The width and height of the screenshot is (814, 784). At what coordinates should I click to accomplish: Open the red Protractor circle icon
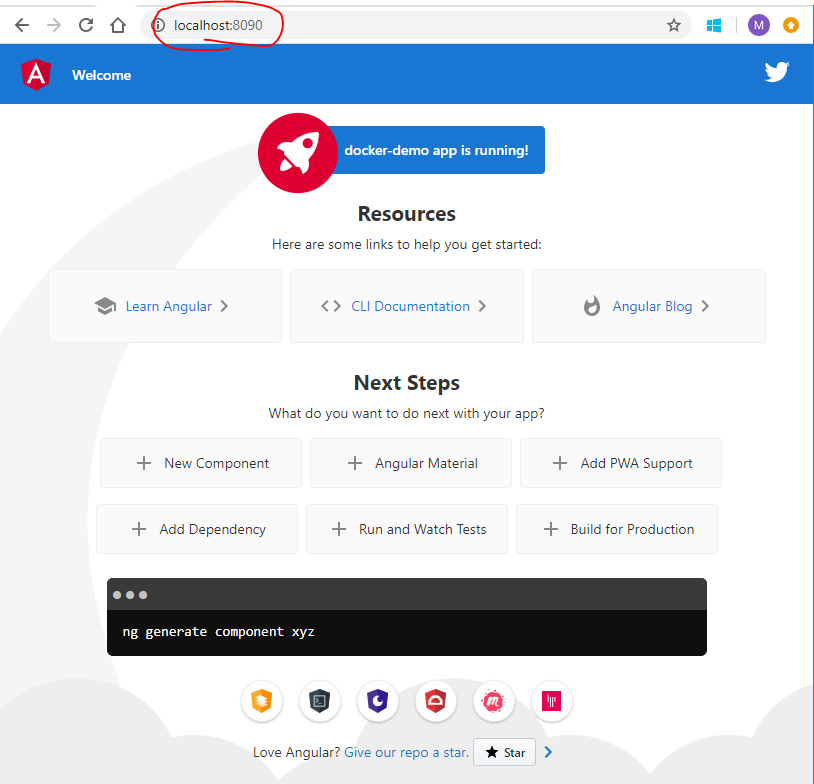pyautogui.click(x=436, y=701)
